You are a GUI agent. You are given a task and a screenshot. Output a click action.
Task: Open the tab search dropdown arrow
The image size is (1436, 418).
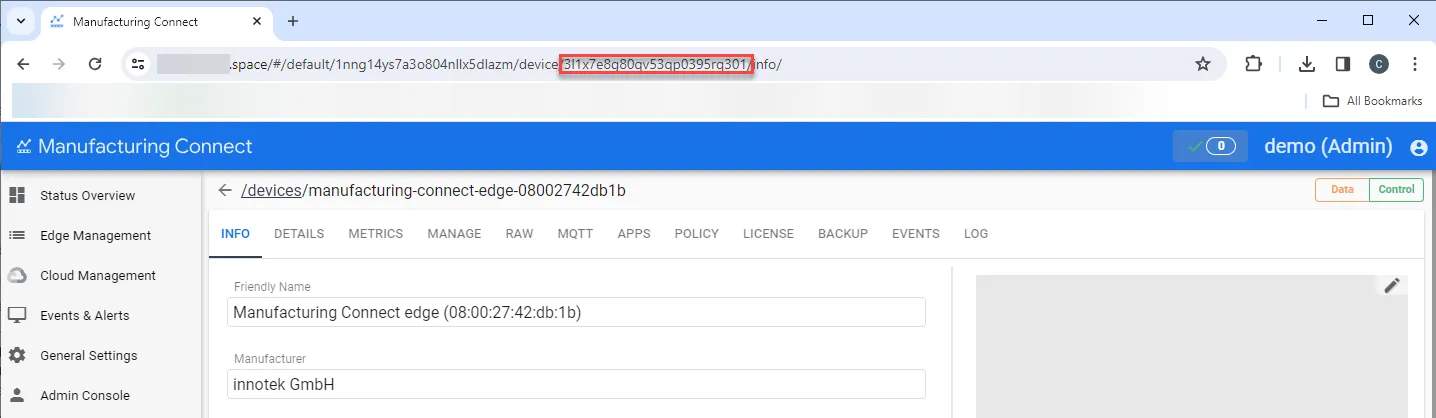[x=20, y=21]
